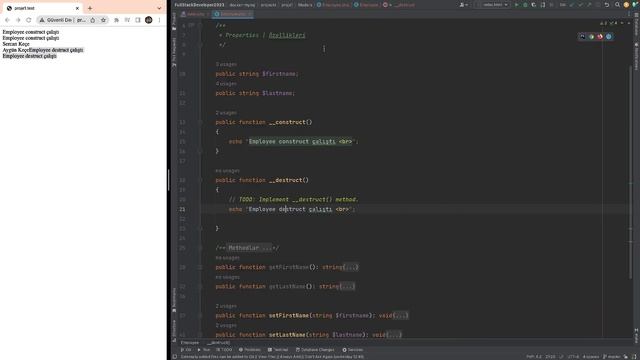
Task: Open the Problems tool window button
Action: (x=250, y=350)
